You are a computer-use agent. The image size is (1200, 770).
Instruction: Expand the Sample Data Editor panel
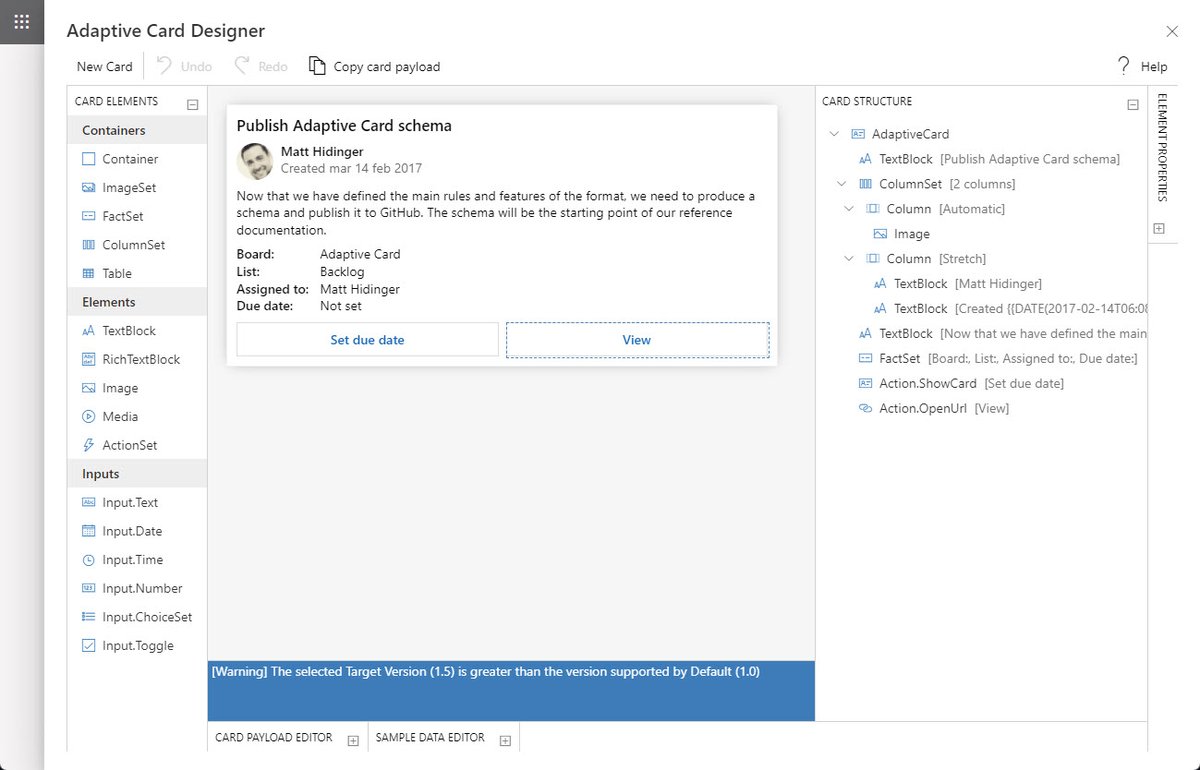click(x=505, y=741)
